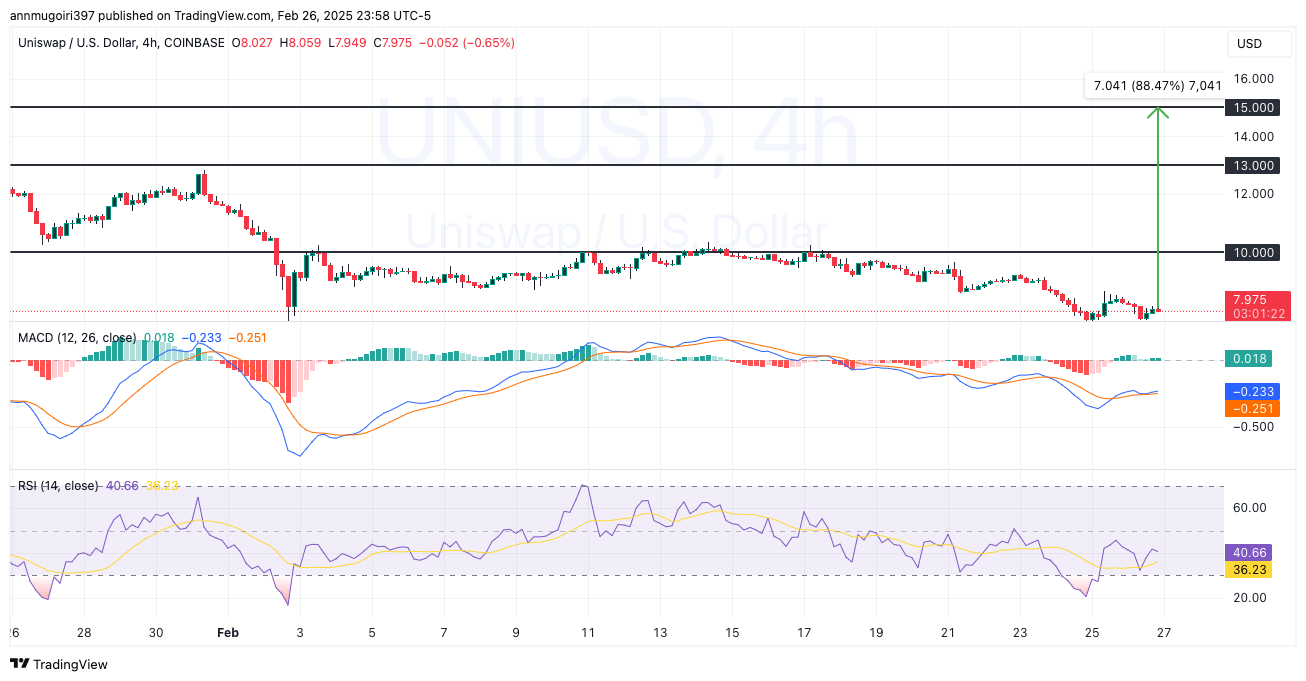Click the 15 date on the time axis
Viewport: 1306px width, 681px height.
click(732, 632)
